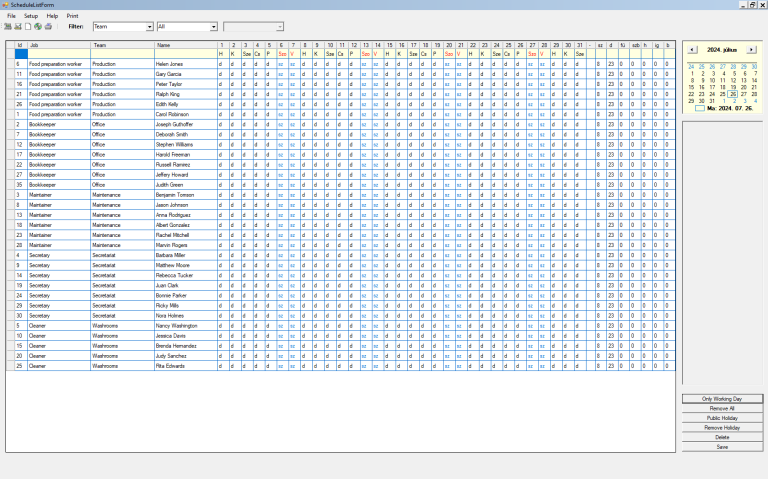Open the Print menu
This screenshot has width=768, height=479.
pos(73,16)
